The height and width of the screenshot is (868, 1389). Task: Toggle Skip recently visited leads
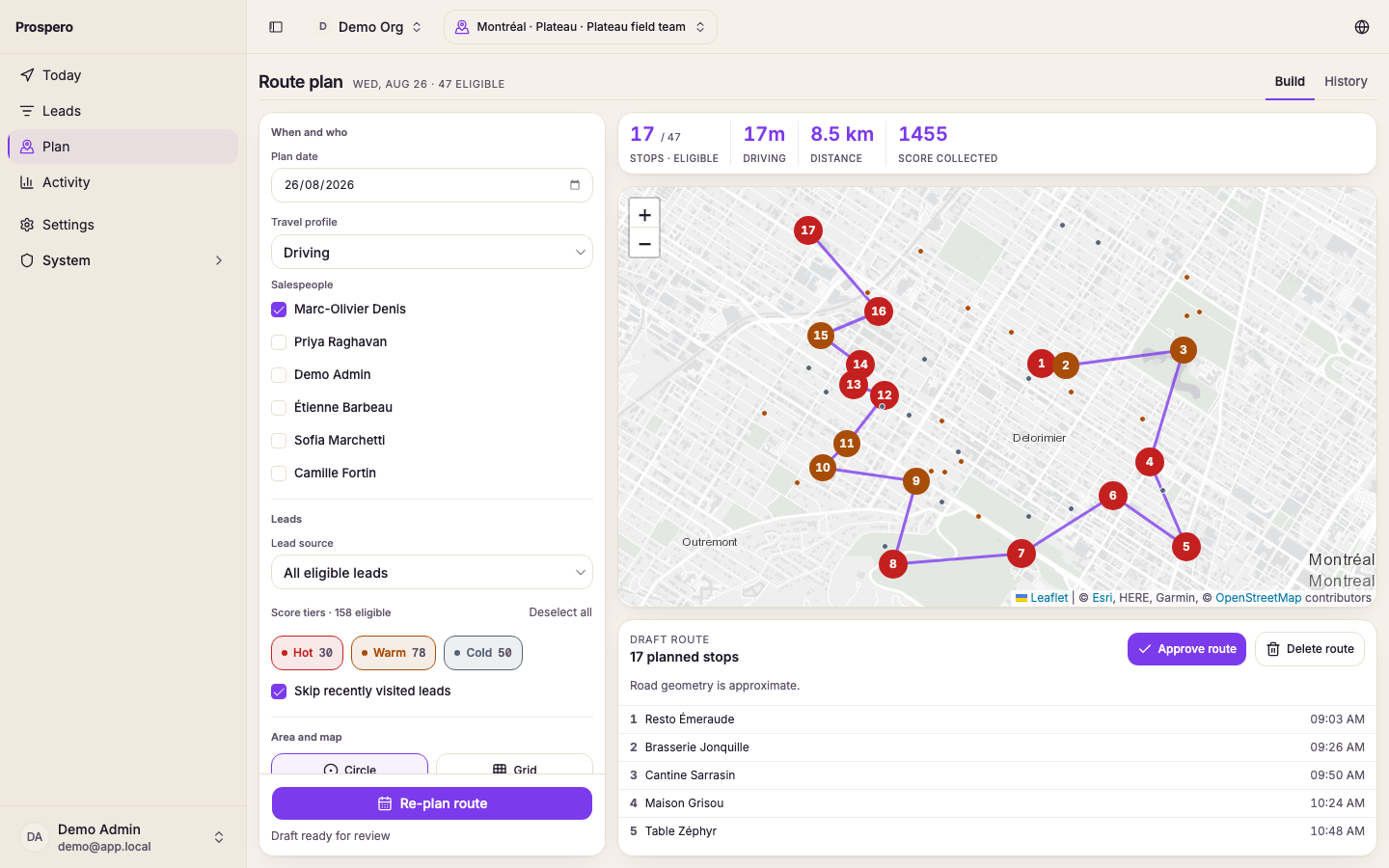[279, 692]
